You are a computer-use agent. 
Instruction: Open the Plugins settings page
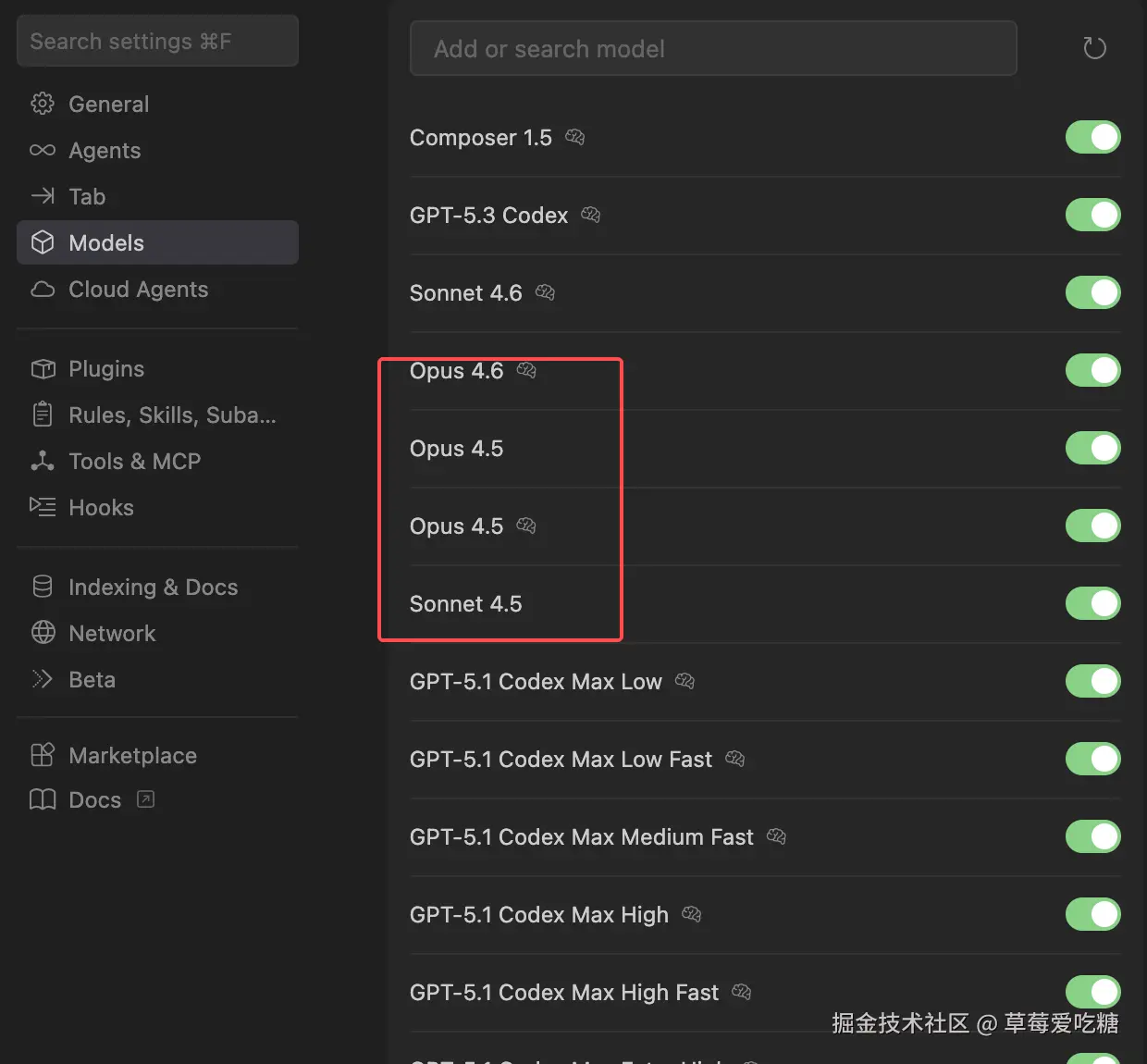tap(157, 368)
